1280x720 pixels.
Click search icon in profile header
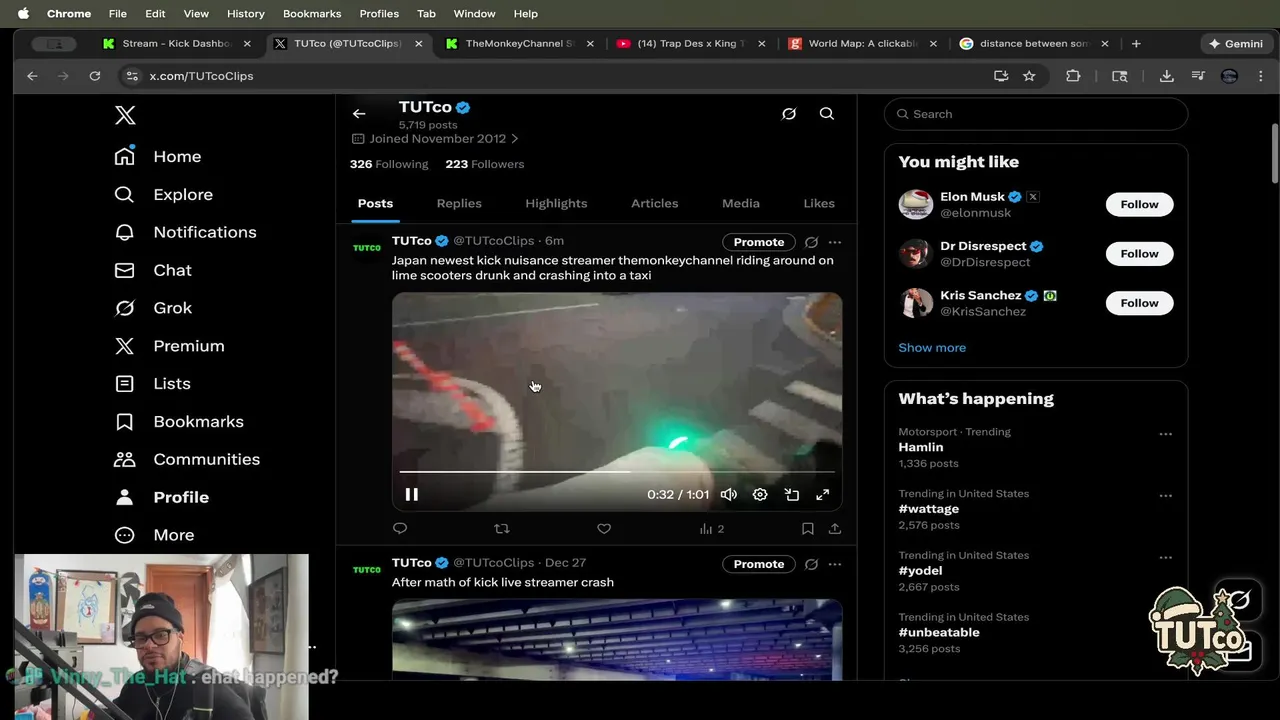tap(827, 114)
